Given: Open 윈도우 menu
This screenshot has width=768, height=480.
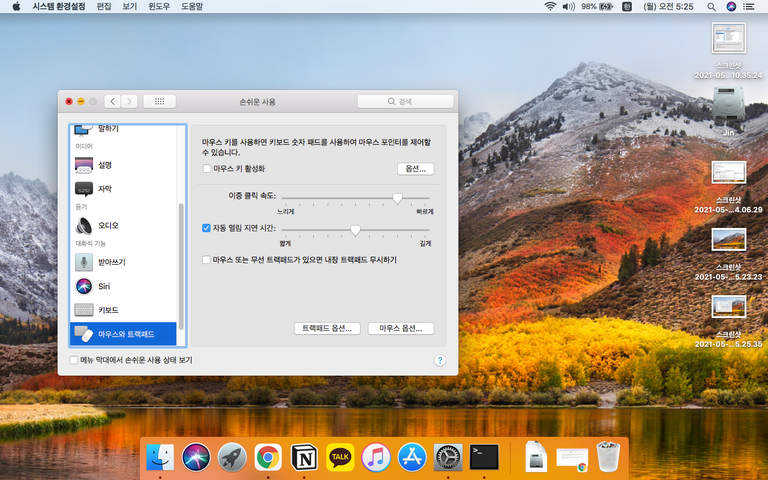Looking at the screenshot, I should [x=159, y=6].
